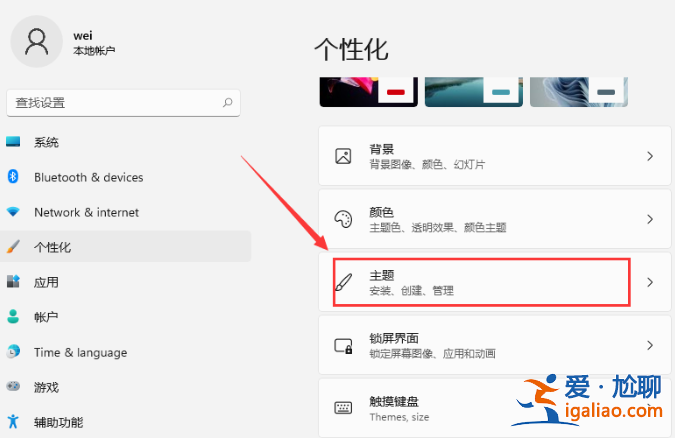Click the Wi-Fi network icon

pos(13,211)
